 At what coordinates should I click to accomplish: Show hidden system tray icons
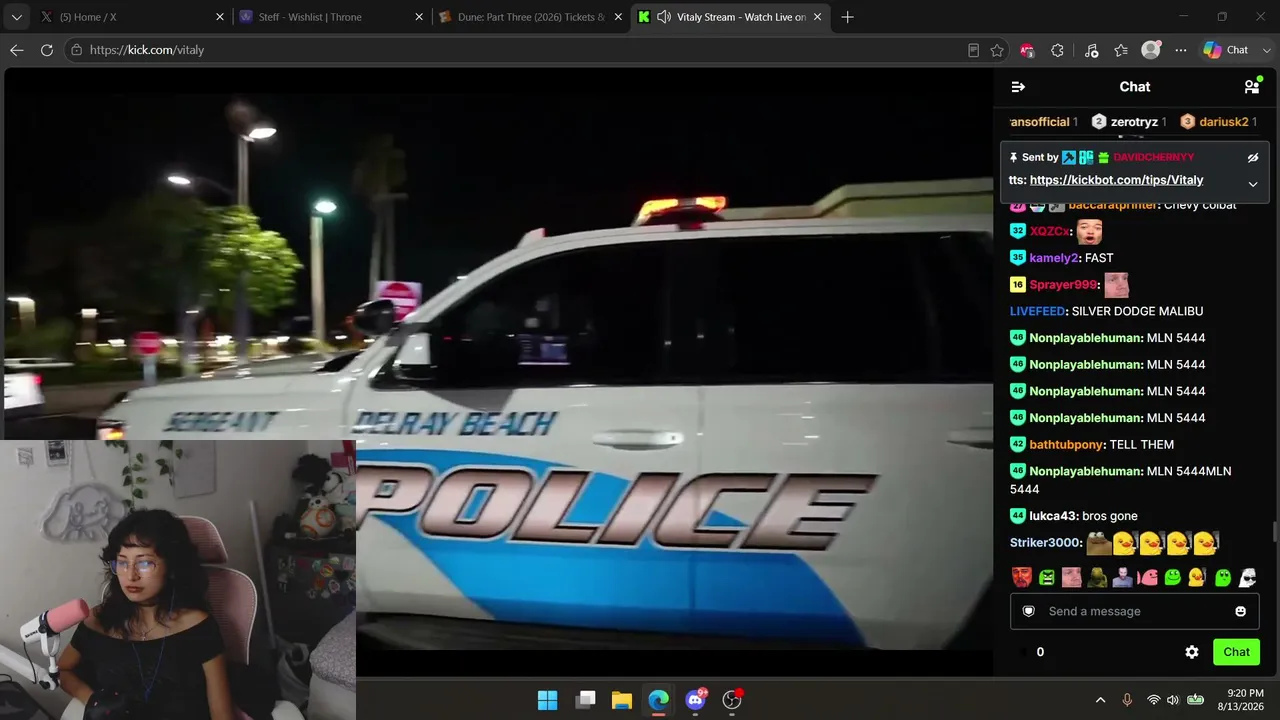point(1101,700)
